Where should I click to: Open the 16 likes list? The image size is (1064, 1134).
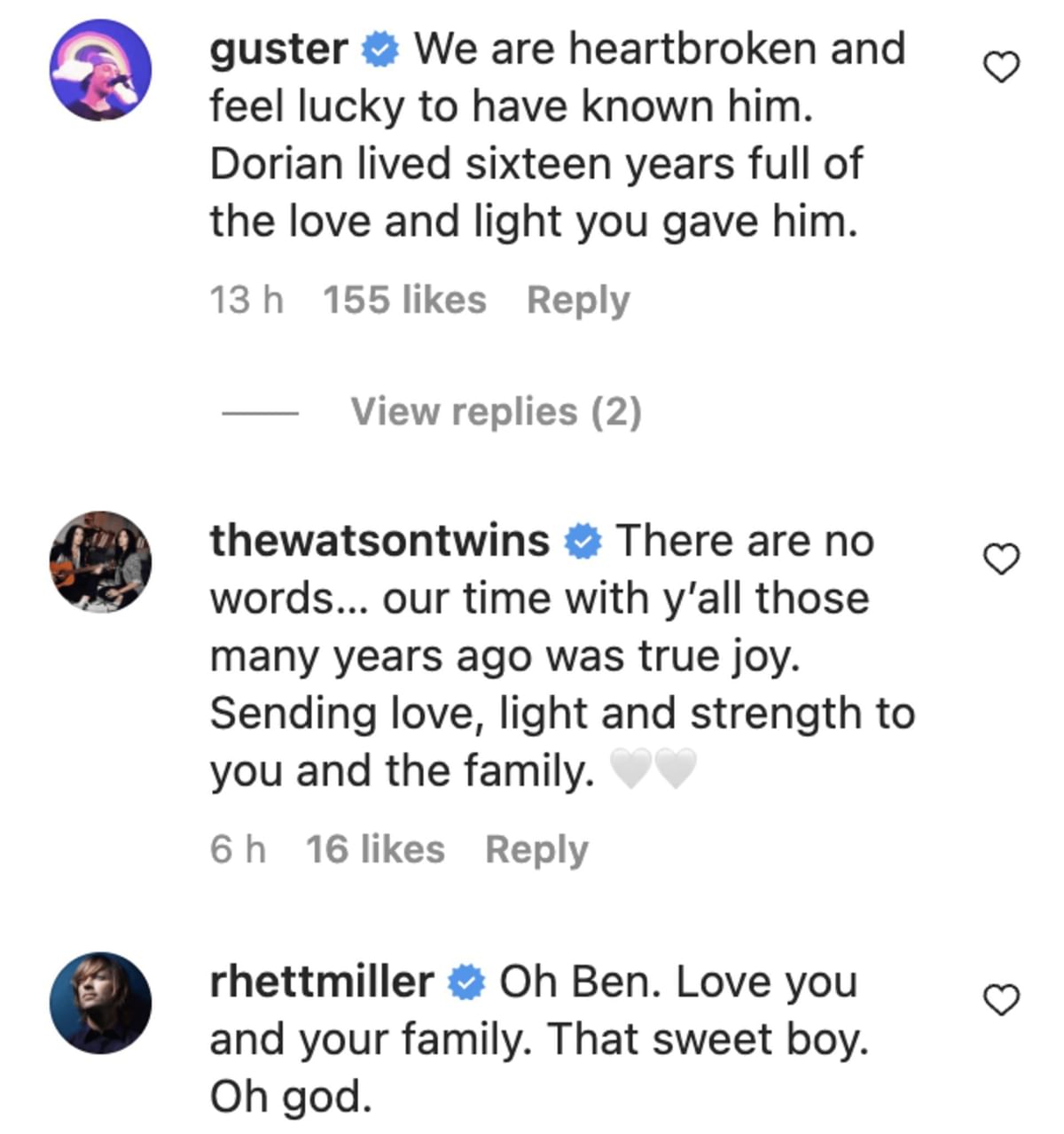tap(373, 849)
